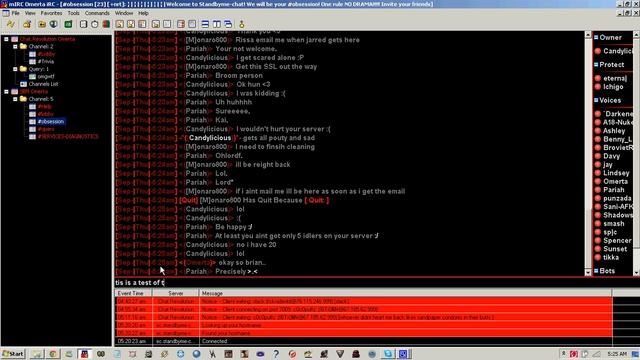Click the Windows Start button
640x360 pixels.
pyautogui.click(x=13, y=354)
